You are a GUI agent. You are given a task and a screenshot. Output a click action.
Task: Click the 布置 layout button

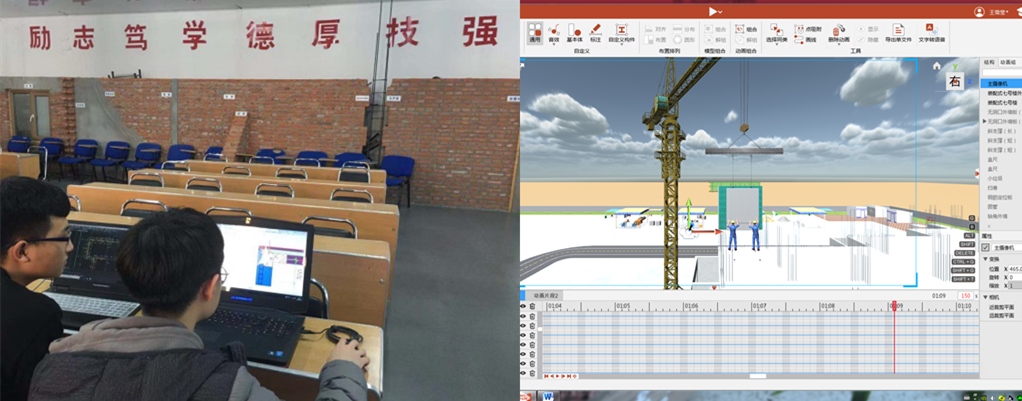point(656,40)
